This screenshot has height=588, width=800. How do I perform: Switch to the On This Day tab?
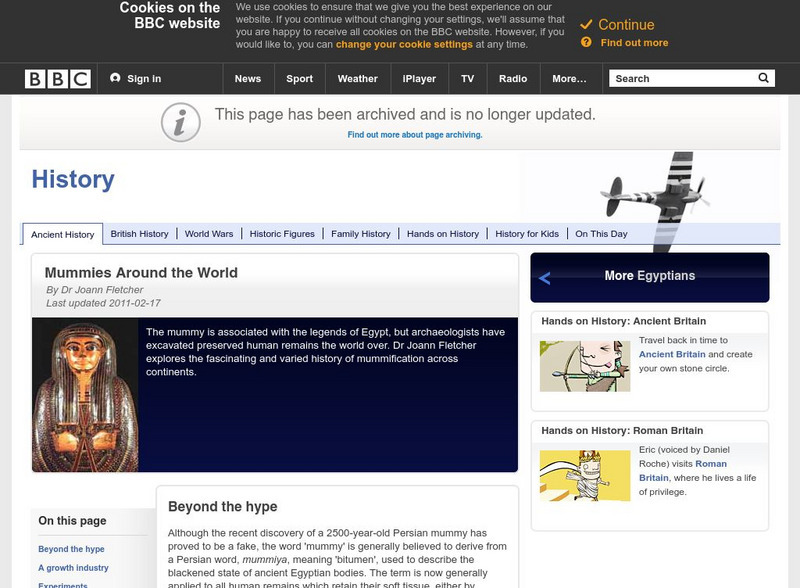coord(602,234)
